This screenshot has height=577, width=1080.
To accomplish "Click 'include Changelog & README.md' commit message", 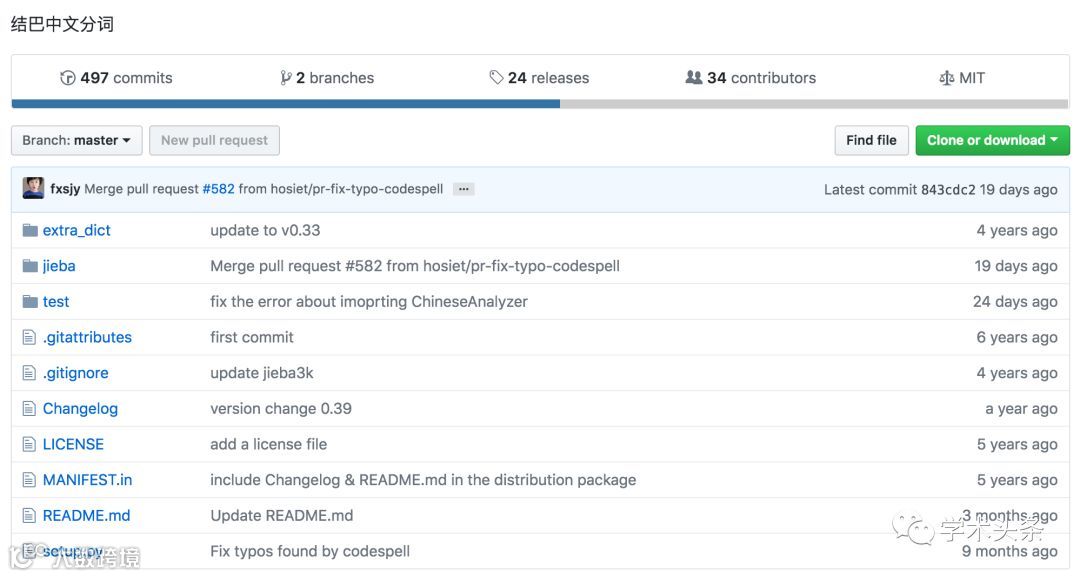I will pyautogui.click(x=423, y=480).
